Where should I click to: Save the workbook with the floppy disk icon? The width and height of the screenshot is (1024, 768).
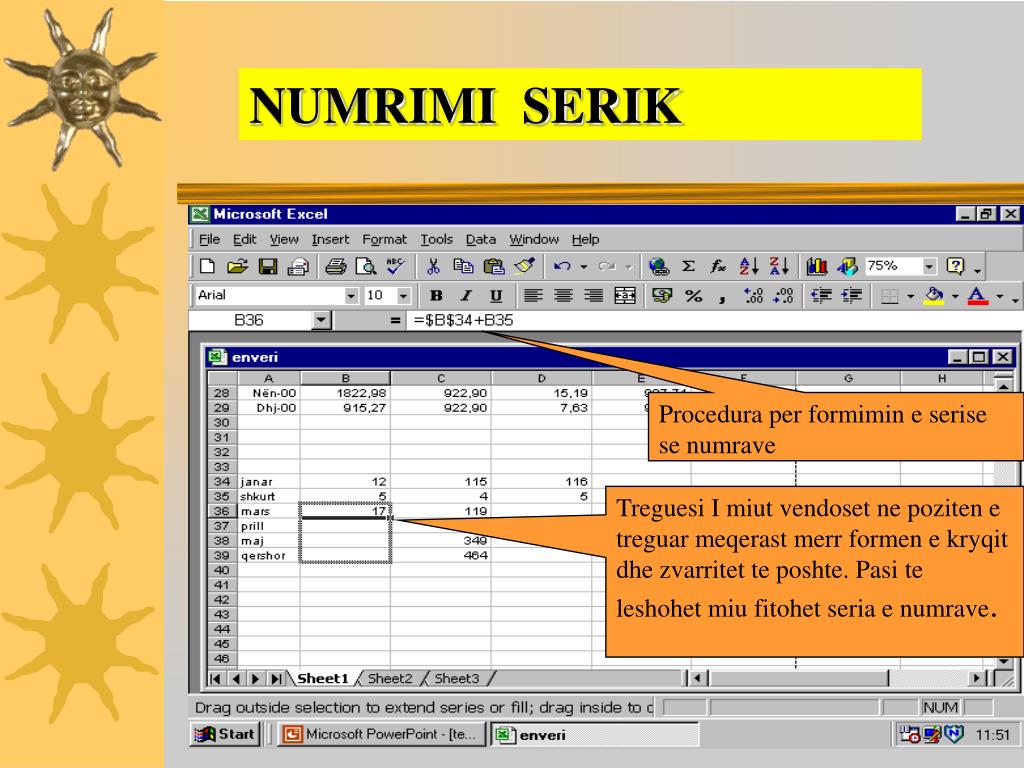268,266
